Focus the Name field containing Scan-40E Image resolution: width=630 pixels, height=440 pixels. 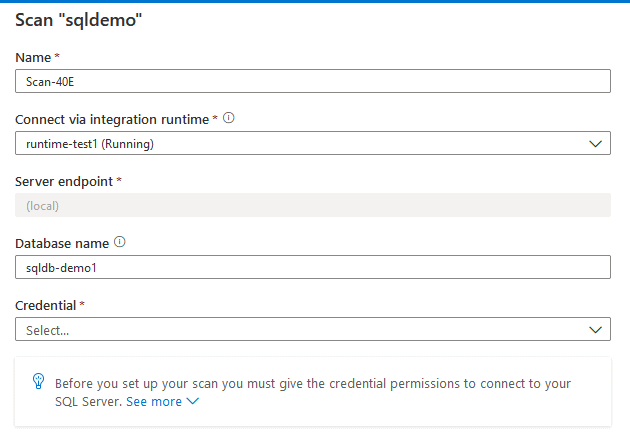312,82
